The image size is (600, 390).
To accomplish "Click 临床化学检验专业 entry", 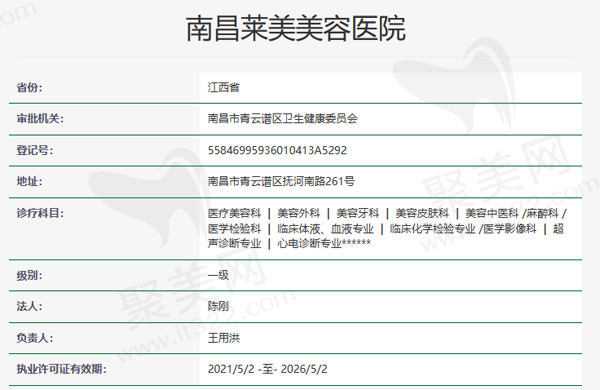I will [x=433, y=229].
